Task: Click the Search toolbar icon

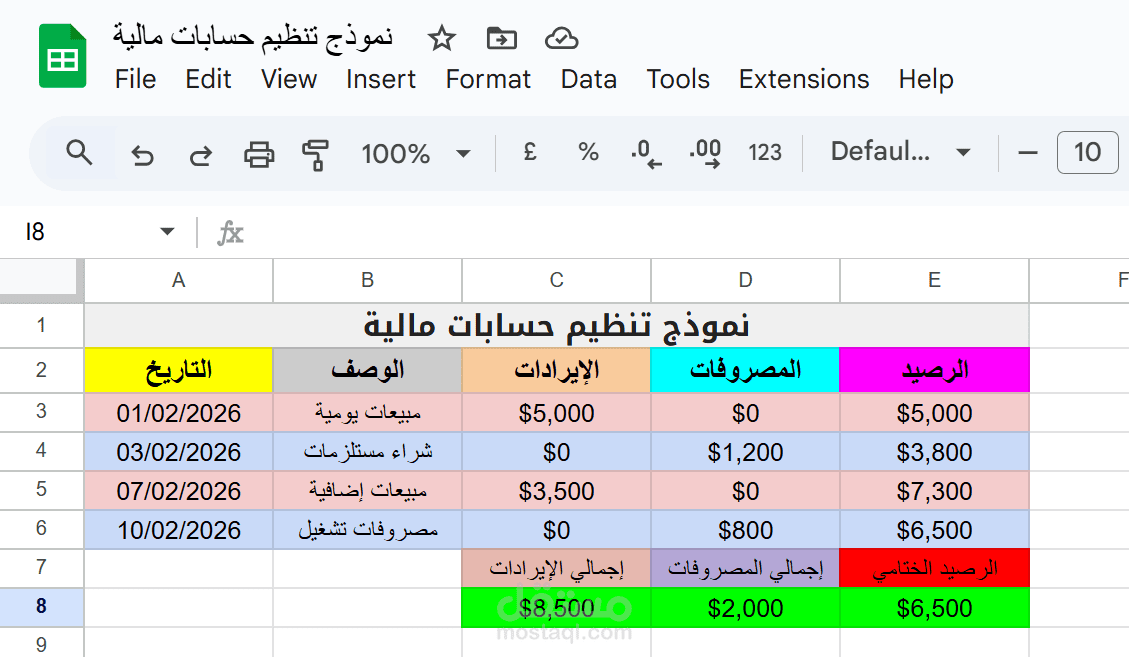Action: point(80,153)
